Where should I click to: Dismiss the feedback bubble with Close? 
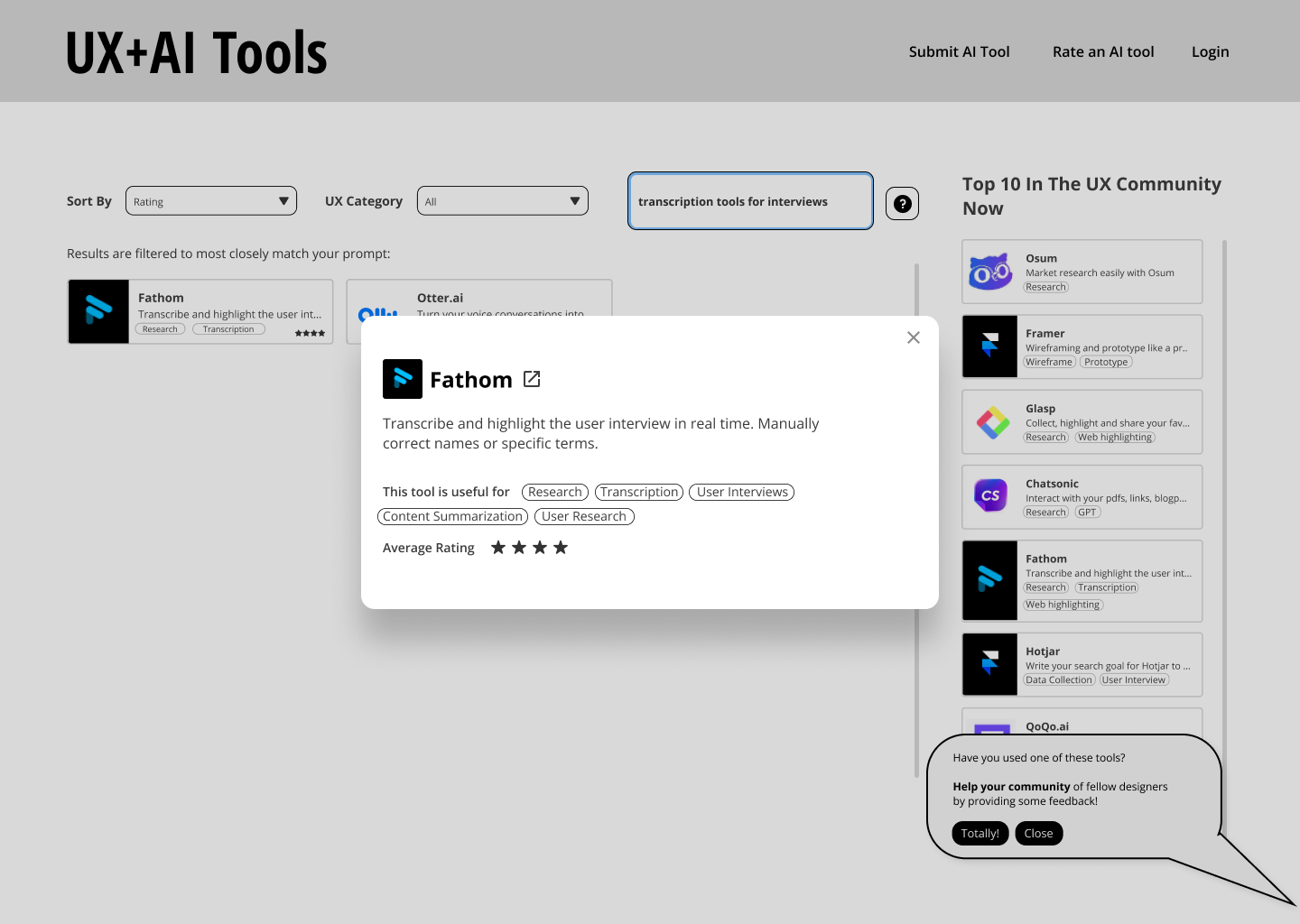pyautogui.click(x=1038, y=833)
